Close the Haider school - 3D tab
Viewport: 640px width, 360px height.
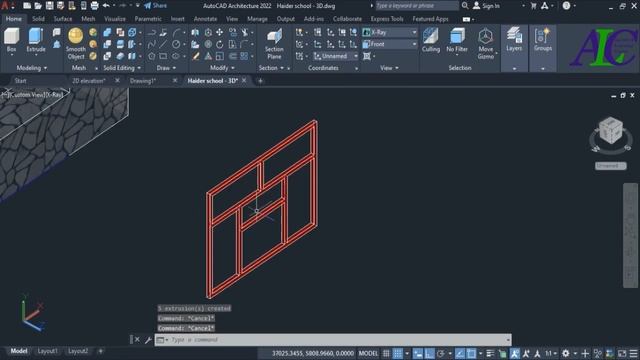(244, 81)
